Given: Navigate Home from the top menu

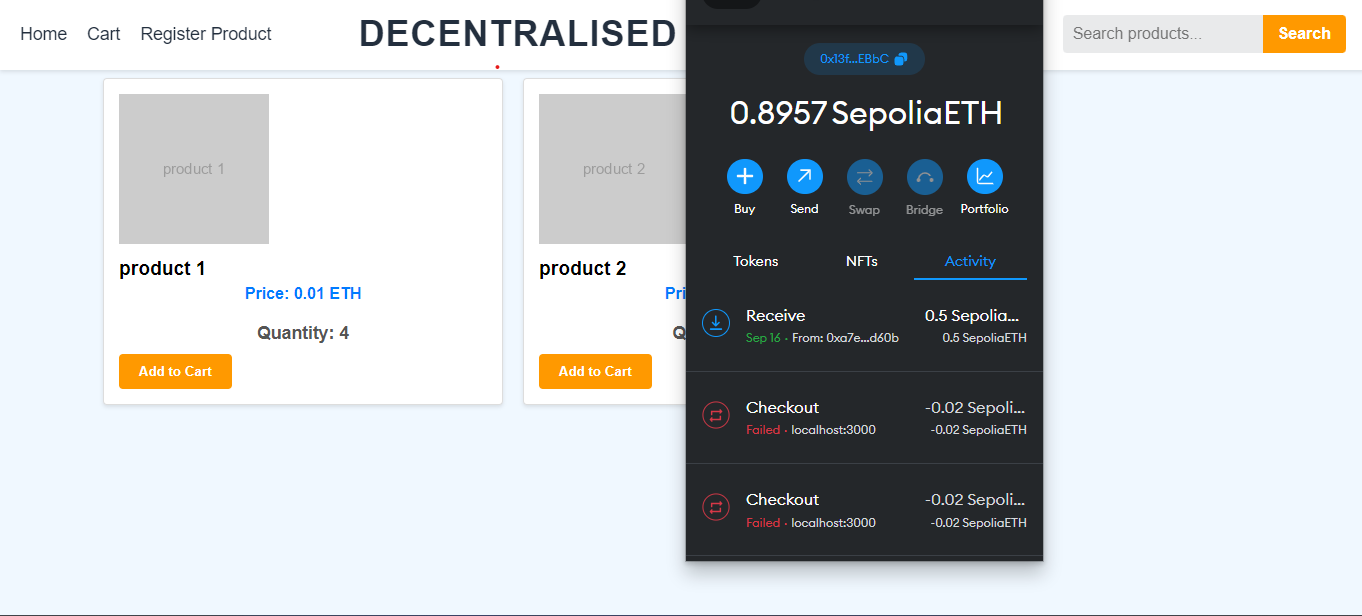Looking at the screenshot, I should pyautogui.click(x=43, y=34).
